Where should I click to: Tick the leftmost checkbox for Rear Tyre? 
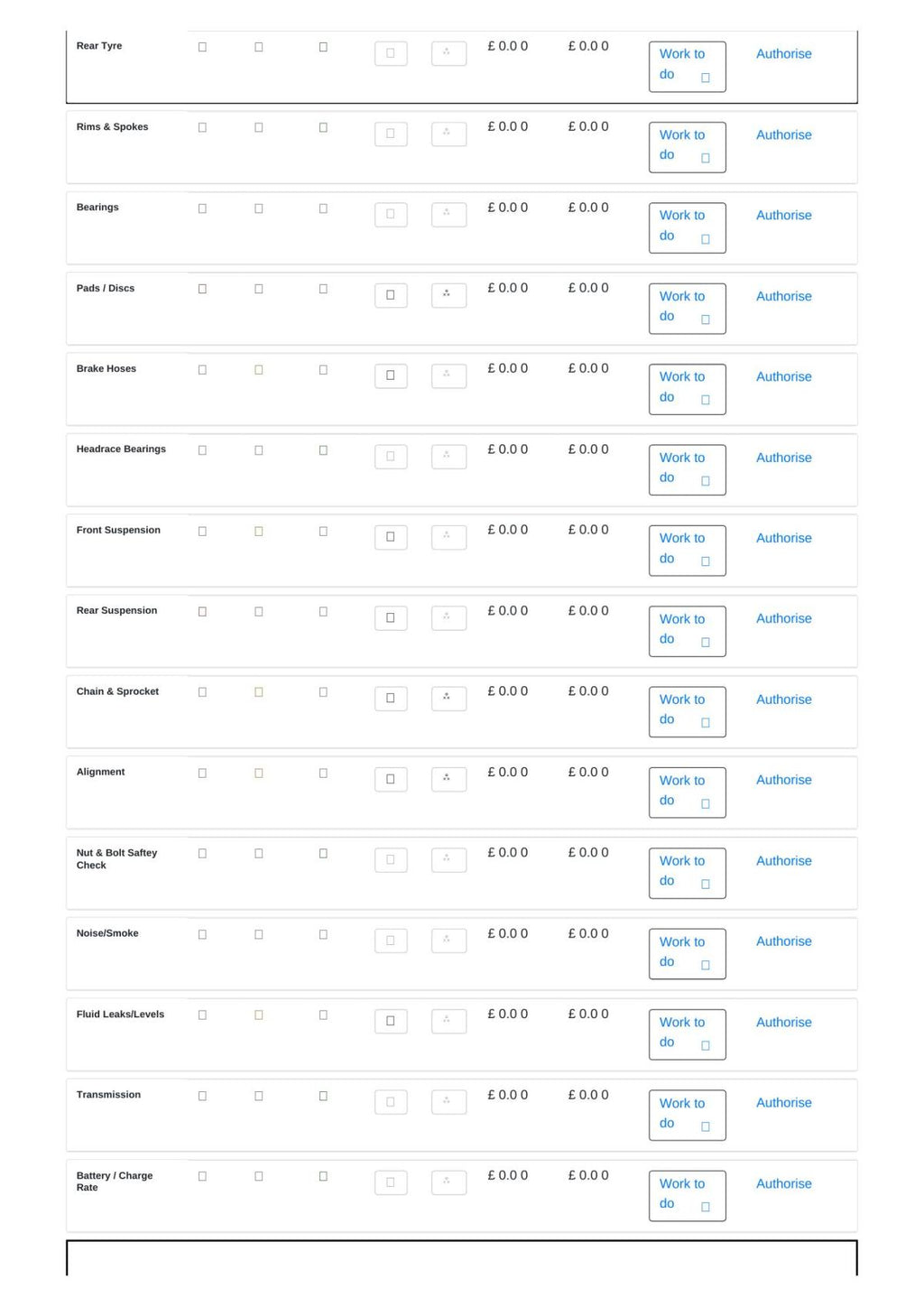tap(202, 47)
